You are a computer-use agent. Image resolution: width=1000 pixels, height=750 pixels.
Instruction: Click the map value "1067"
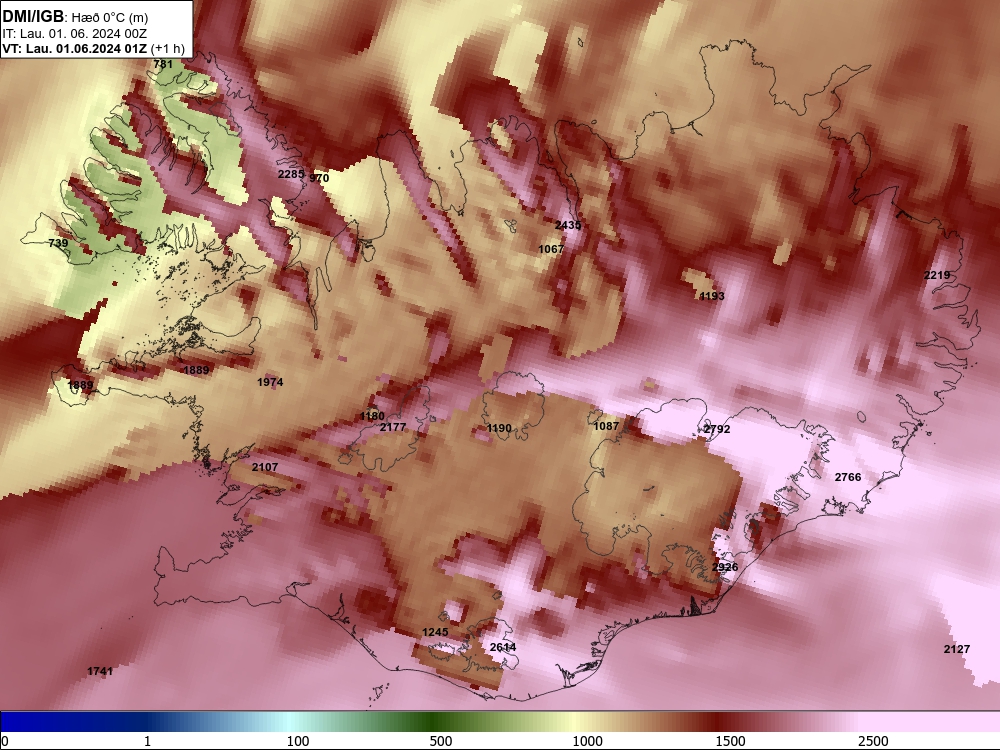[551, 249]
